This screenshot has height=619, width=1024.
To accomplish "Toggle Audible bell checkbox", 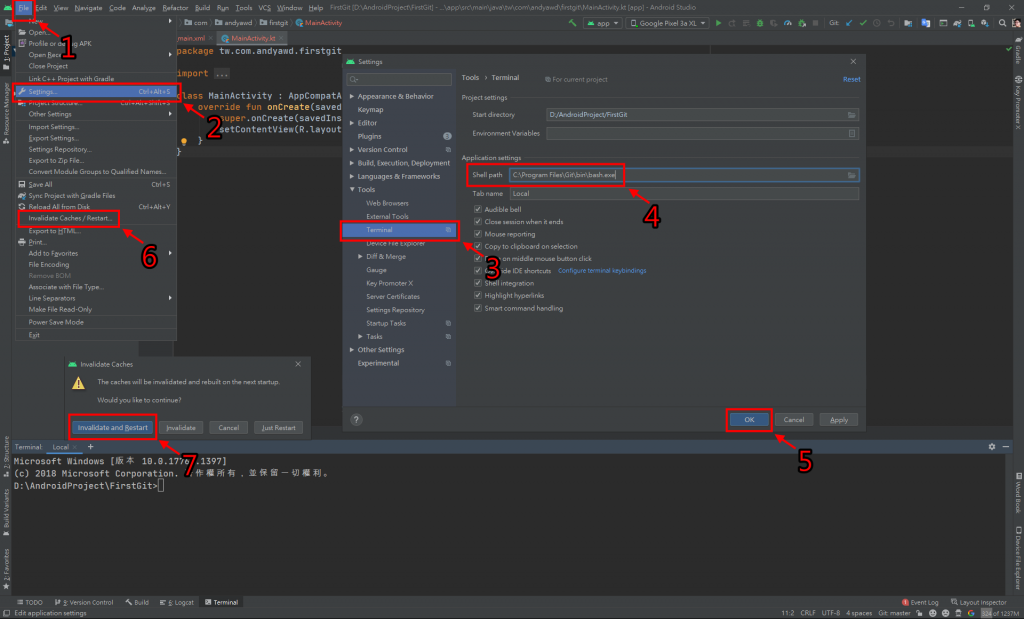I will tap(477, 210).
